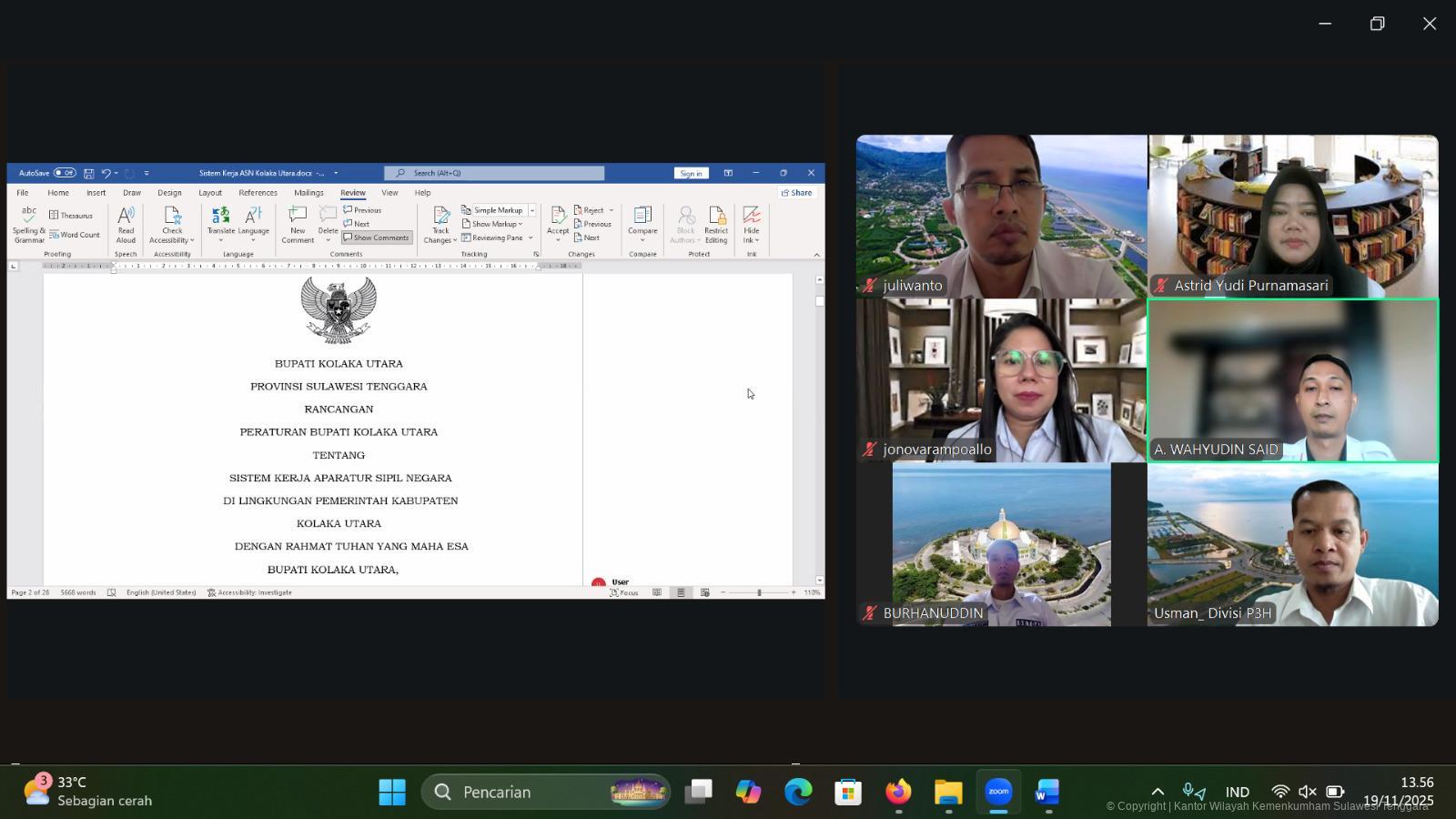1456x819 pixels.
Task: Click the Save icon in title bar
Action: pos(88,173)
